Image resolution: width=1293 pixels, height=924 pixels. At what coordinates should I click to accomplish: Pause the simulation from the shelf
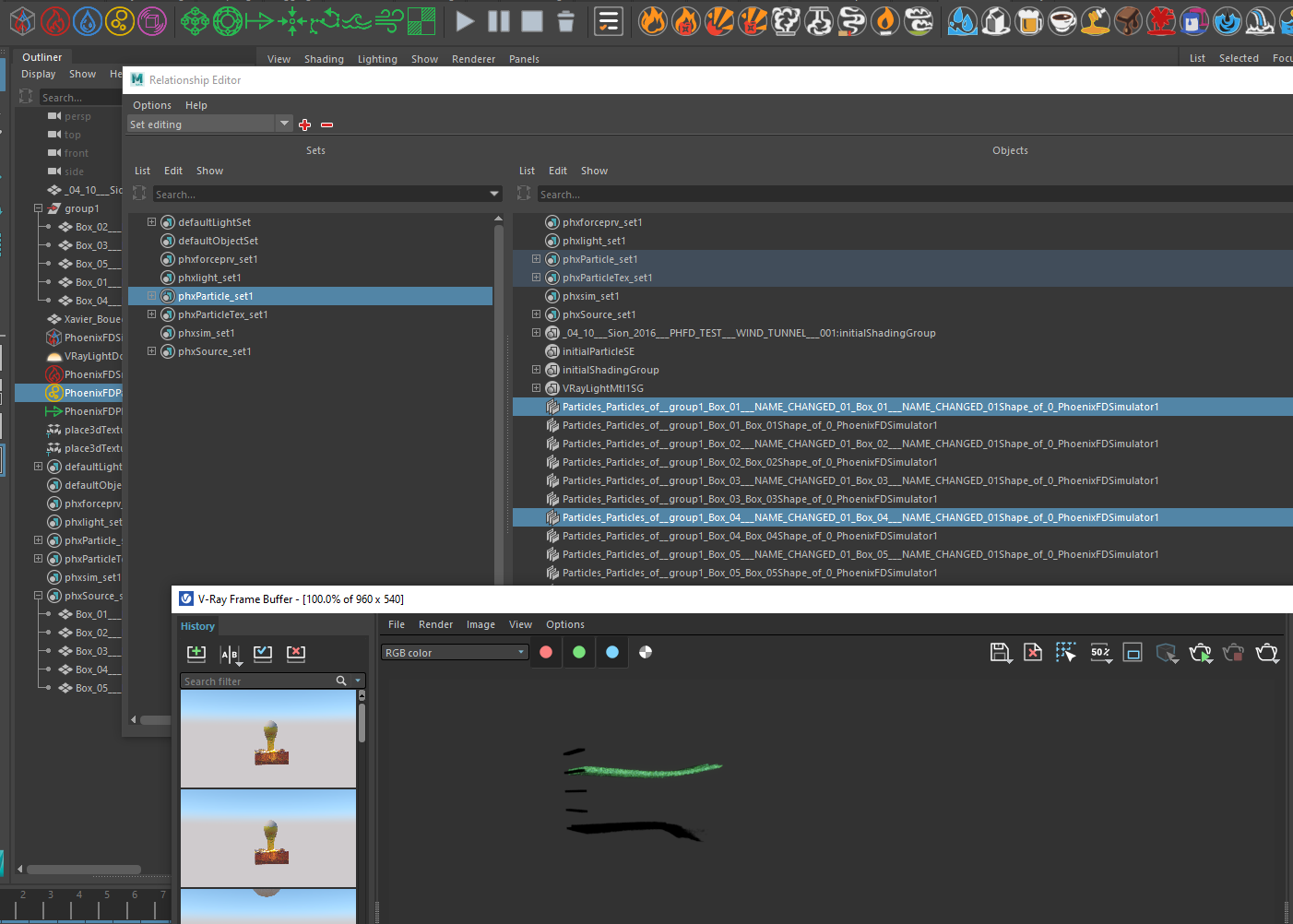(499, 20)
